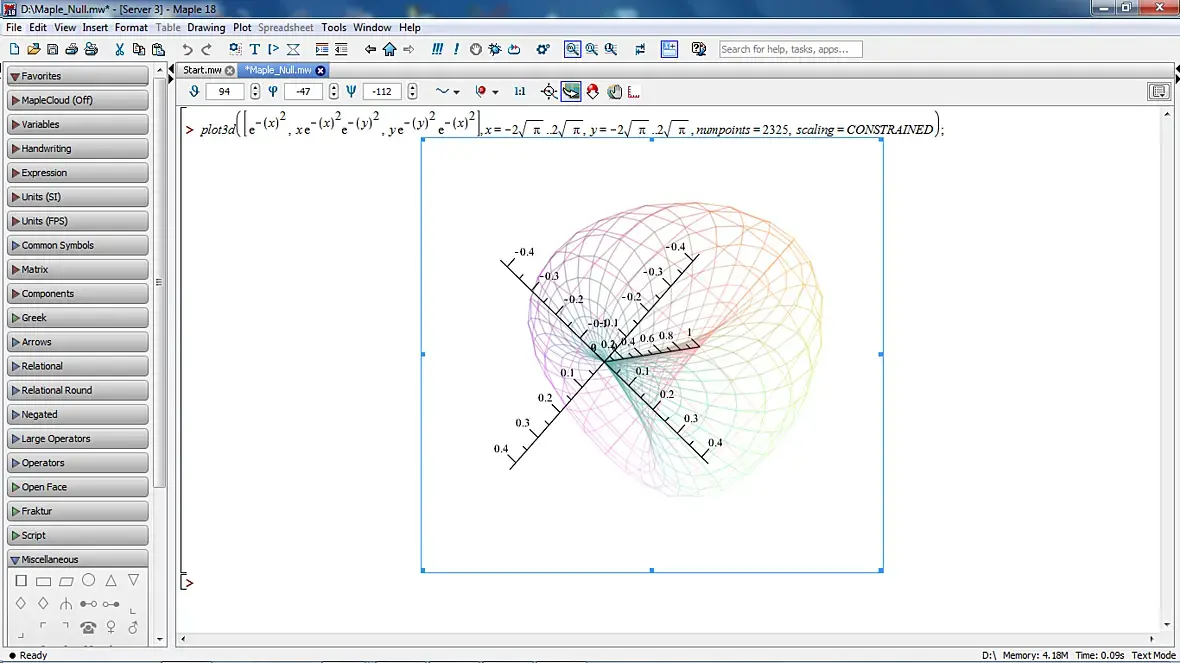Viewport: 1180px width, 663px height.
Task: Open the Plot menu
Action: pyautogui.click(x=242, y=28)
